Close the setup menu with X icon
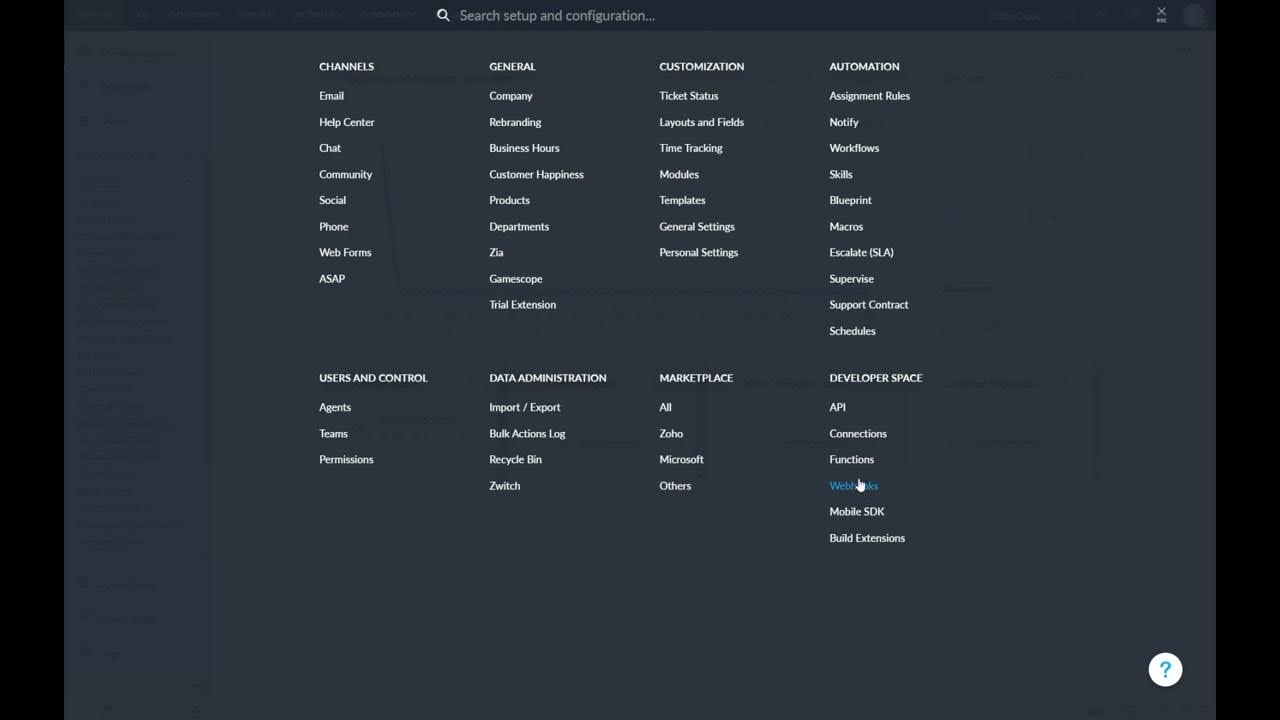 [x=1161, y=13]
